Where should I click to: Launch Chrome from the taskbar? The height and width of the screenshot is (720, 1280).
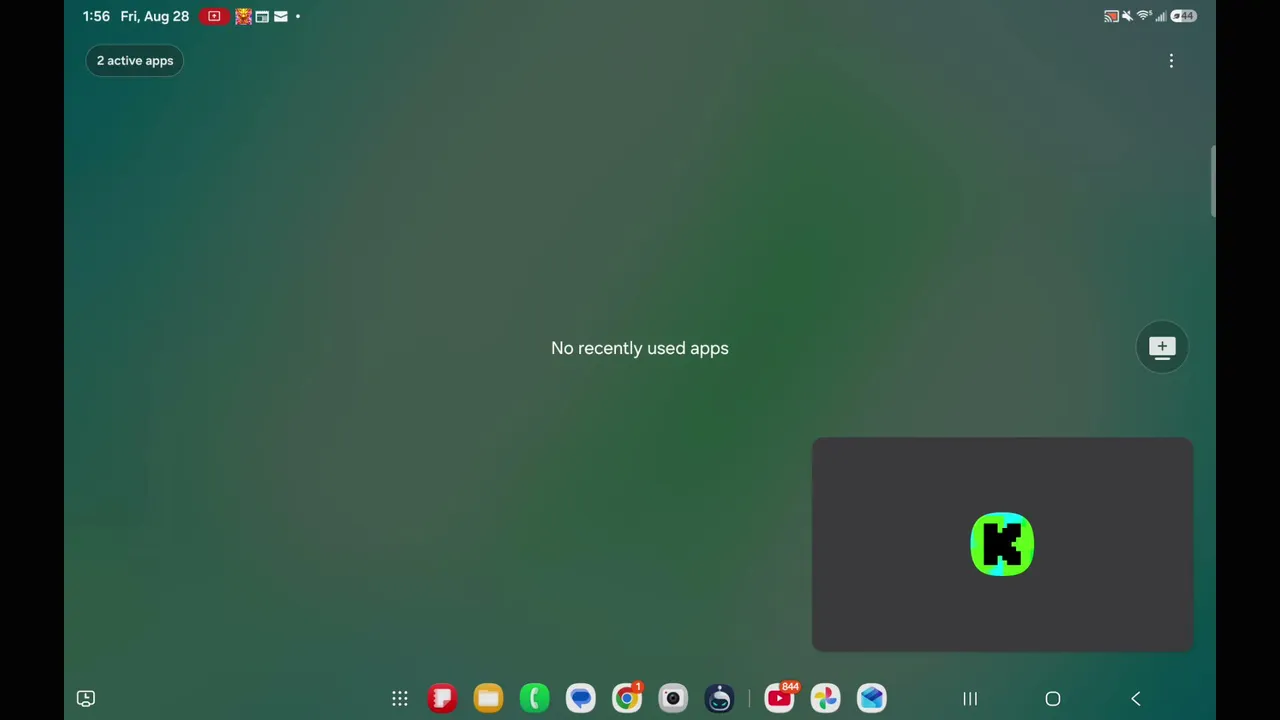(627, 698)
